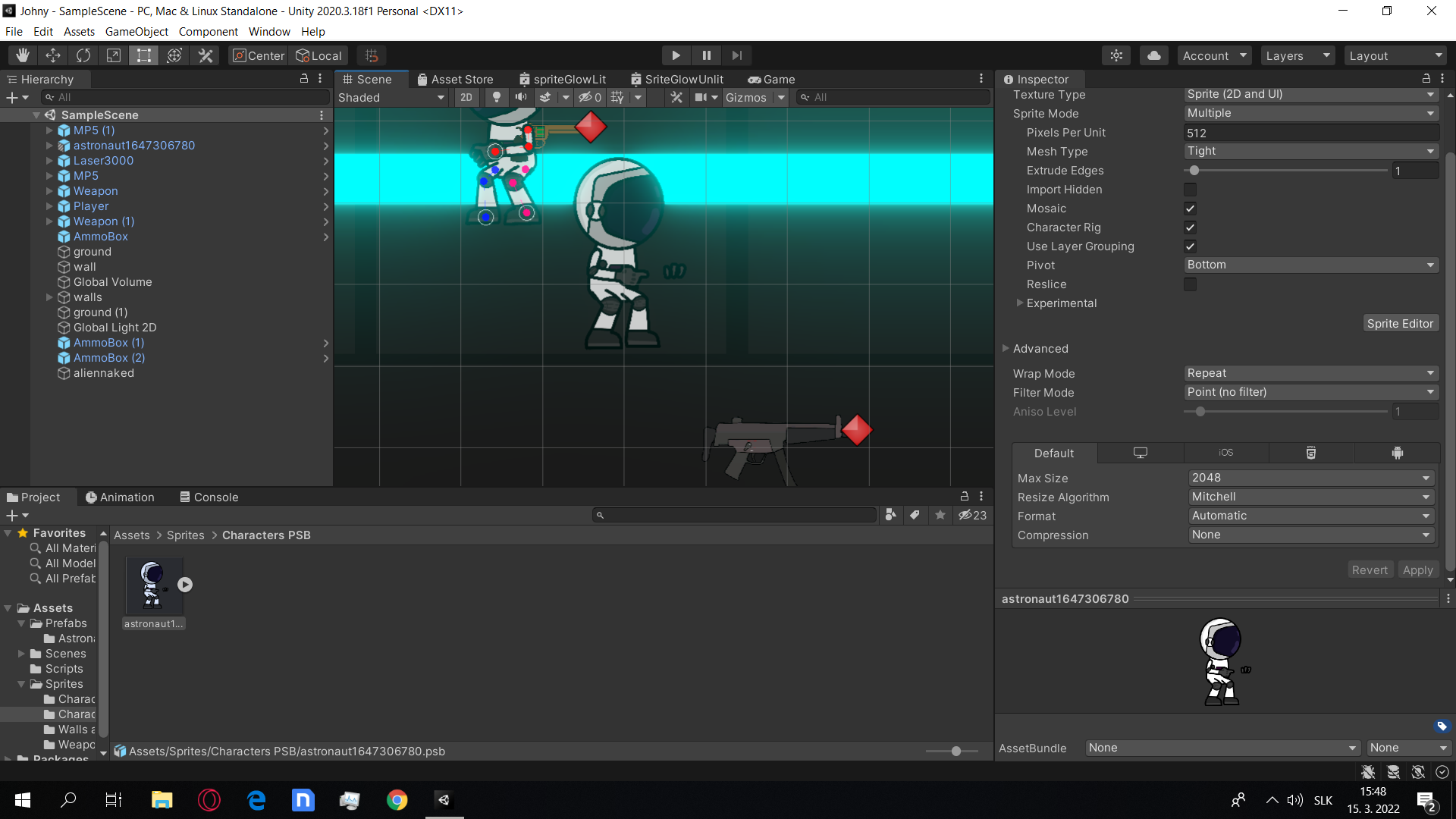1456x819 pixels.
Task: Pause the game playback
Action: (706, 55)
